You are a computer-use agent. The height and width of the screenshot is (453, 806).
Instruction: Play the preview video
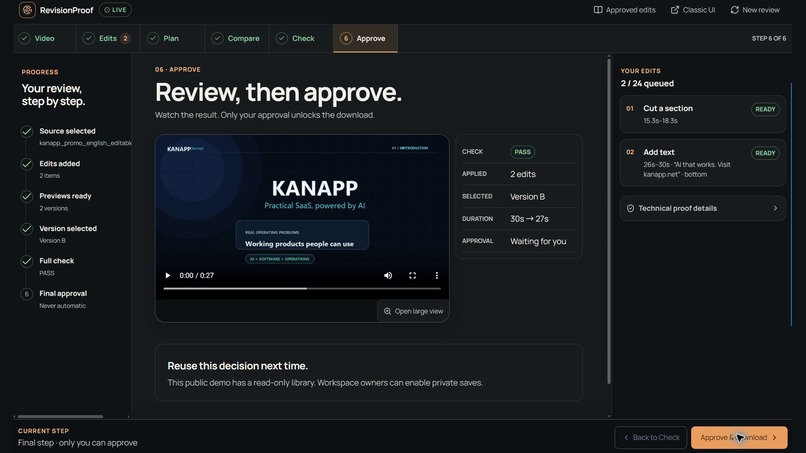pyautogui.click(x=168, y=276)
